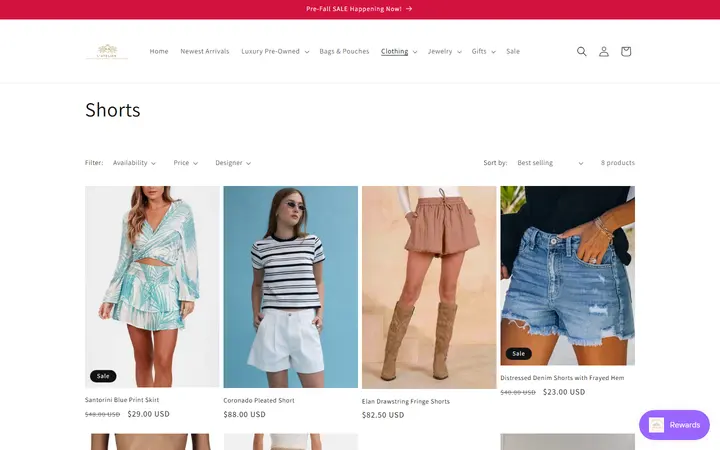This screenshot has height=450, width=720.
Task: Open the Availability filter
Action: 134,163
